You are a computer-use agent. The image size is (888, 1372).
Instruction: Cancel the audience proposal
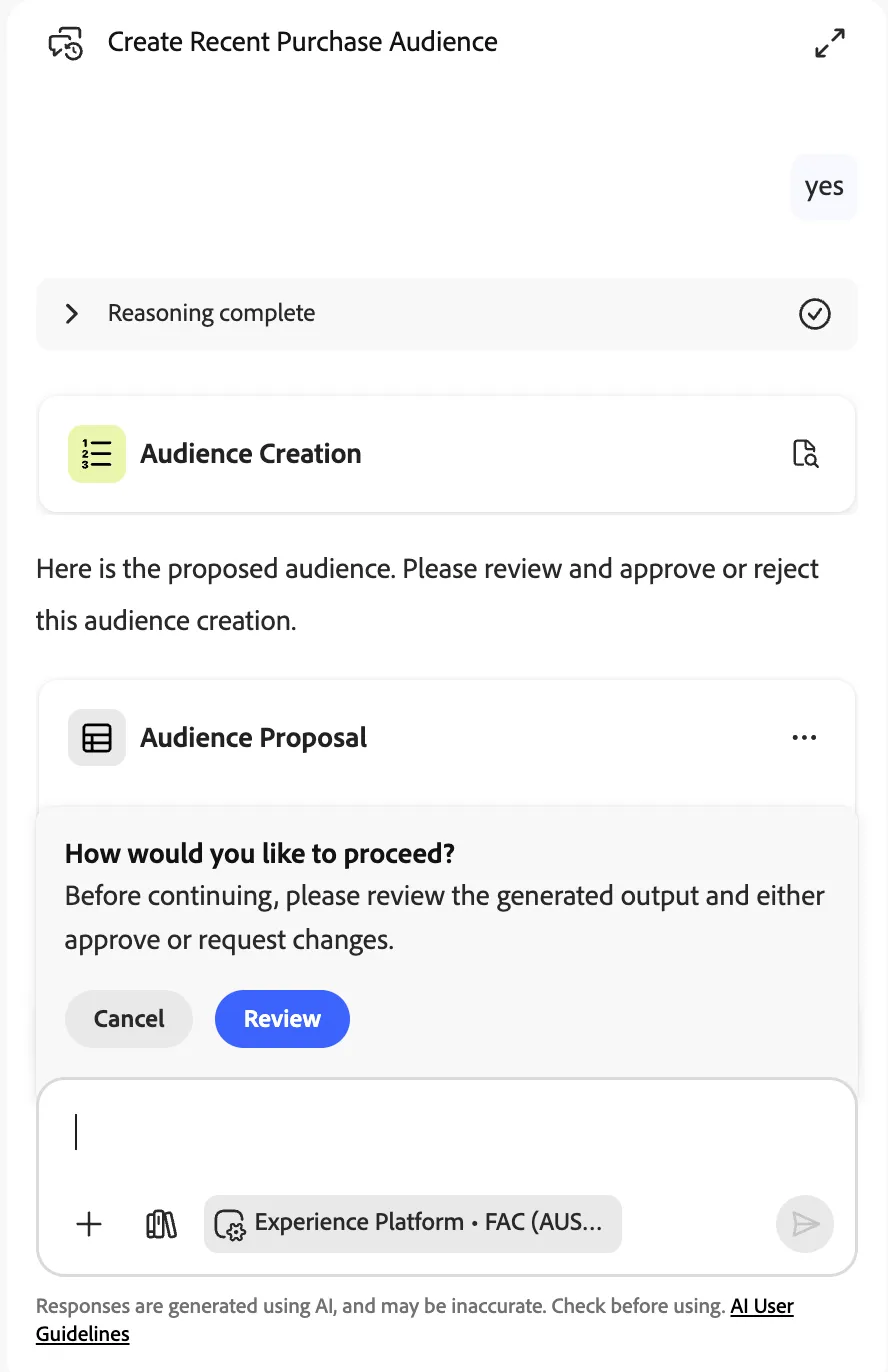pos(129,1019)
